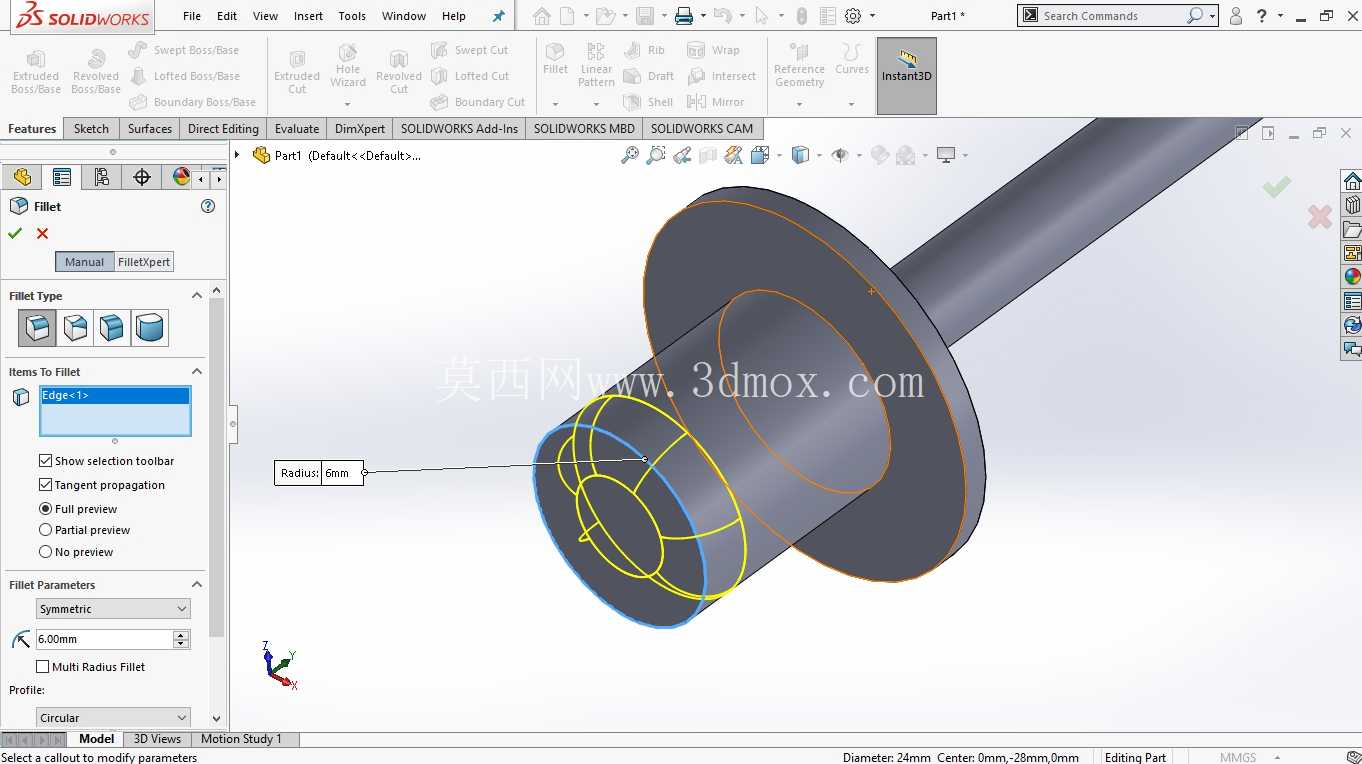Open the Symmetric fillet method dropdown
The width and height of the screenshot is (1362, 764).
coord(113,609)
